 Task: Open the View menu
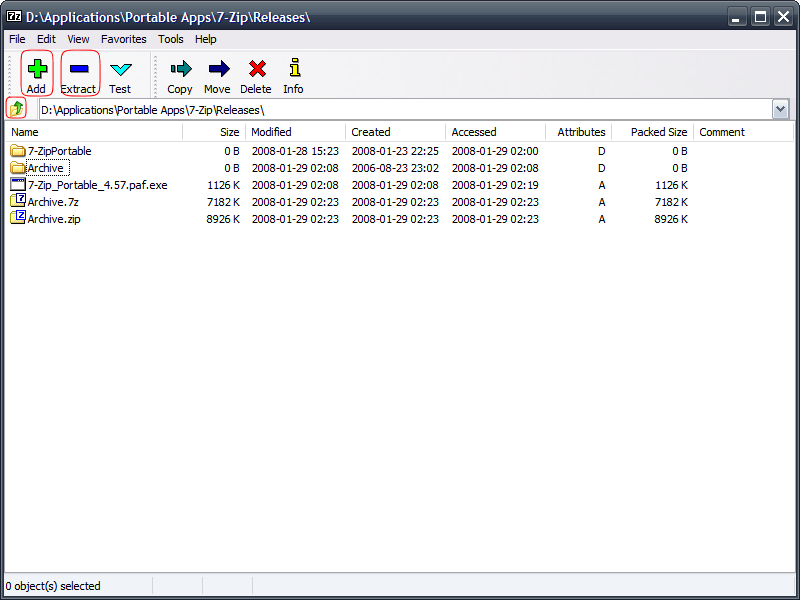pos(79,39)
